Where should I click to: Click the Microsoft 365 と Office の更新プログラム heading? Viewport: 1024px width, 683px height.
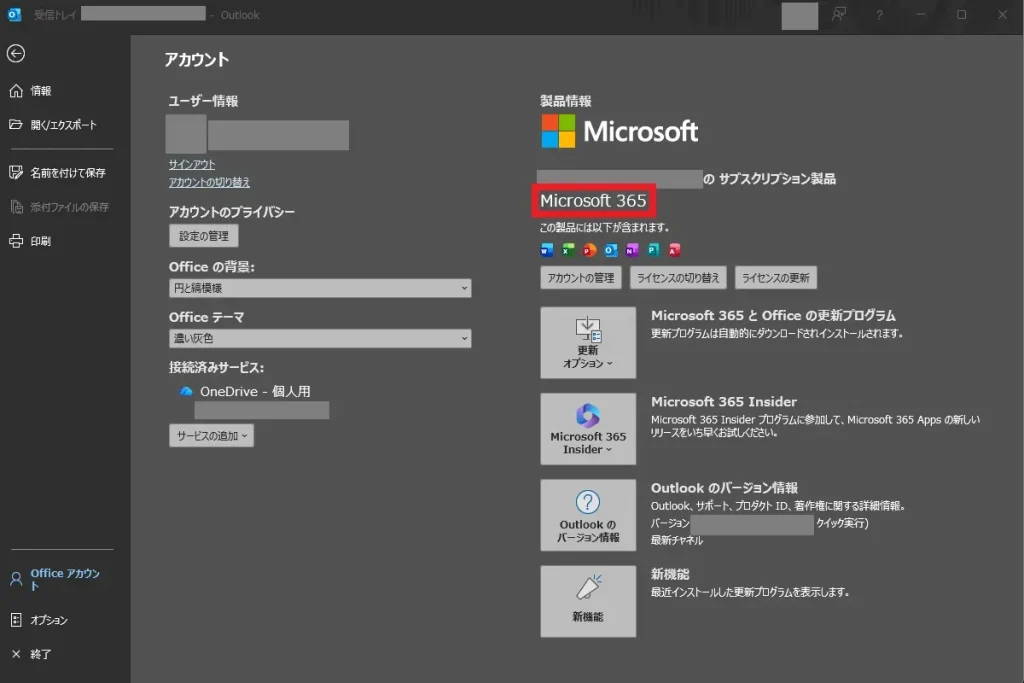point(773,315)
